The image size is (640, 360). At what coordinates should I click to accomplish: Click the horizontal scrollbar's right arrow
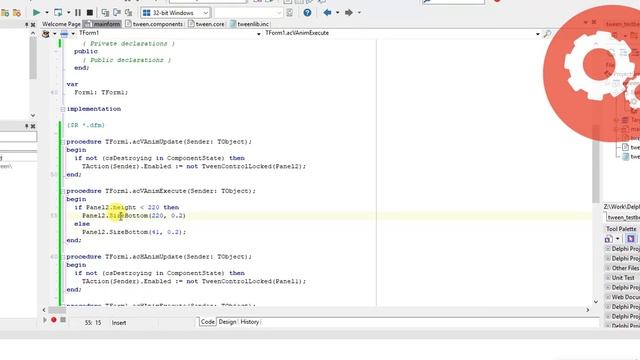coord(588,310)
